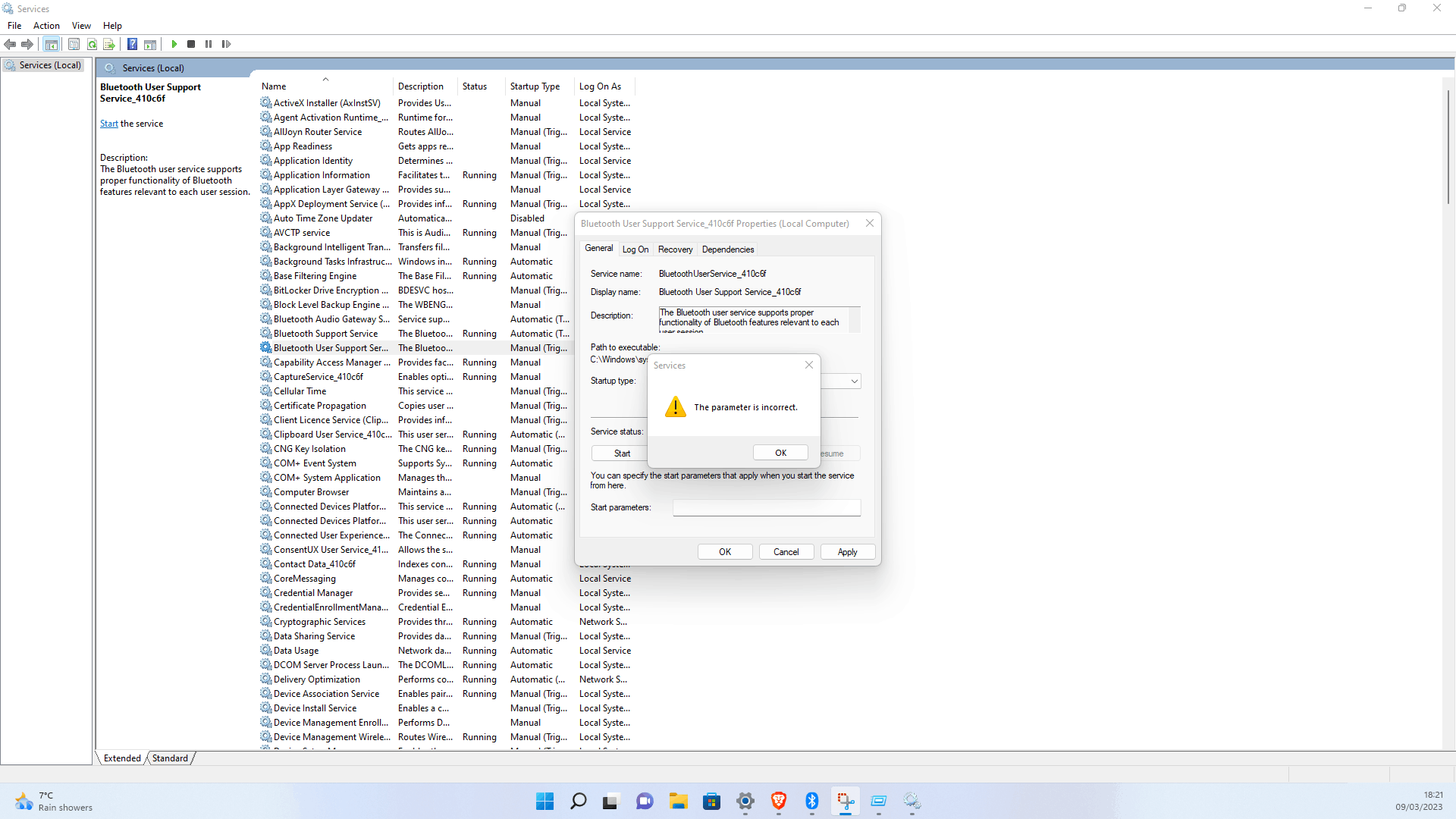Image resolution: width=1456 pixels, height=819 pixels.
Task: Click the Restart Service toolbar icon
Action: tap(226, 44)
